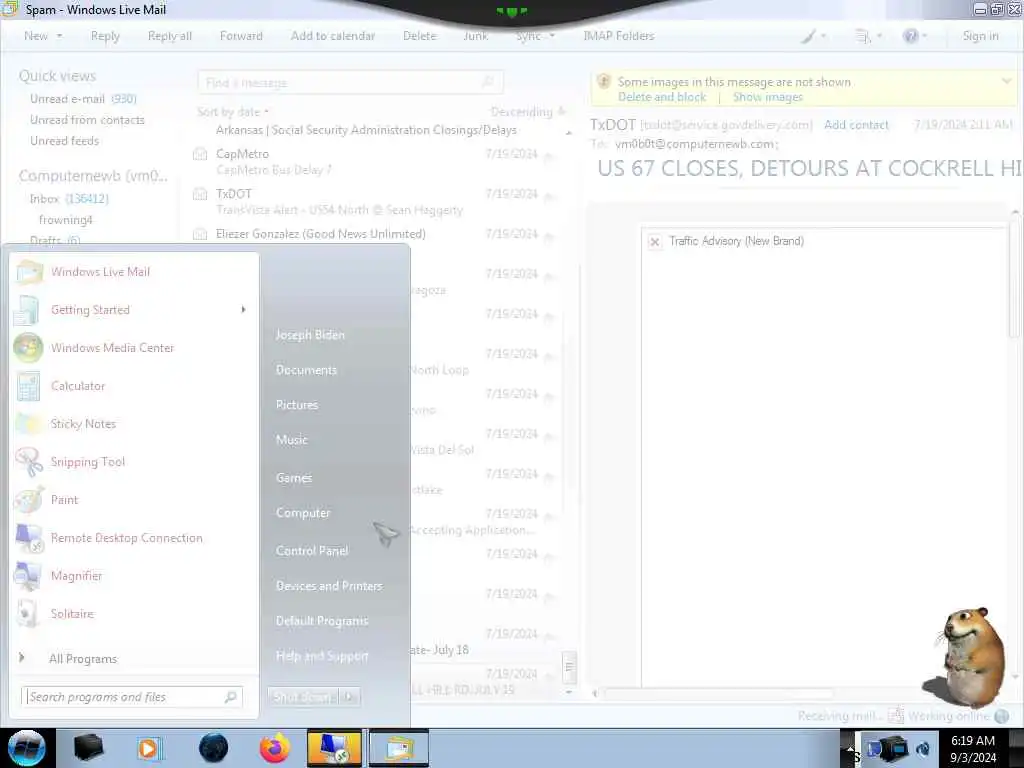The image size is (1024, 768).
Task: Open Devices and Printers
Action: pyautogui.click(x=328, y=586)
